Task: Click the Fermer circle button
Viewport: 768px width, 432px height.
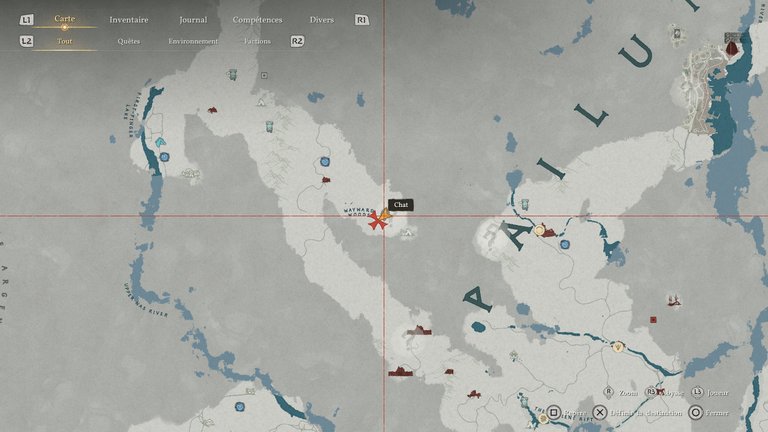Action: click(x=695, y=412)
